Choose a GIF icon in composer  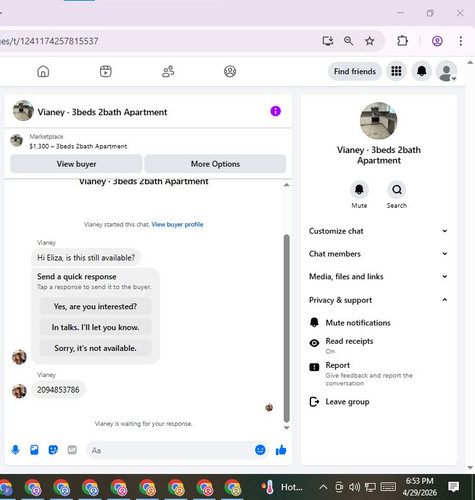coord(72,450)
